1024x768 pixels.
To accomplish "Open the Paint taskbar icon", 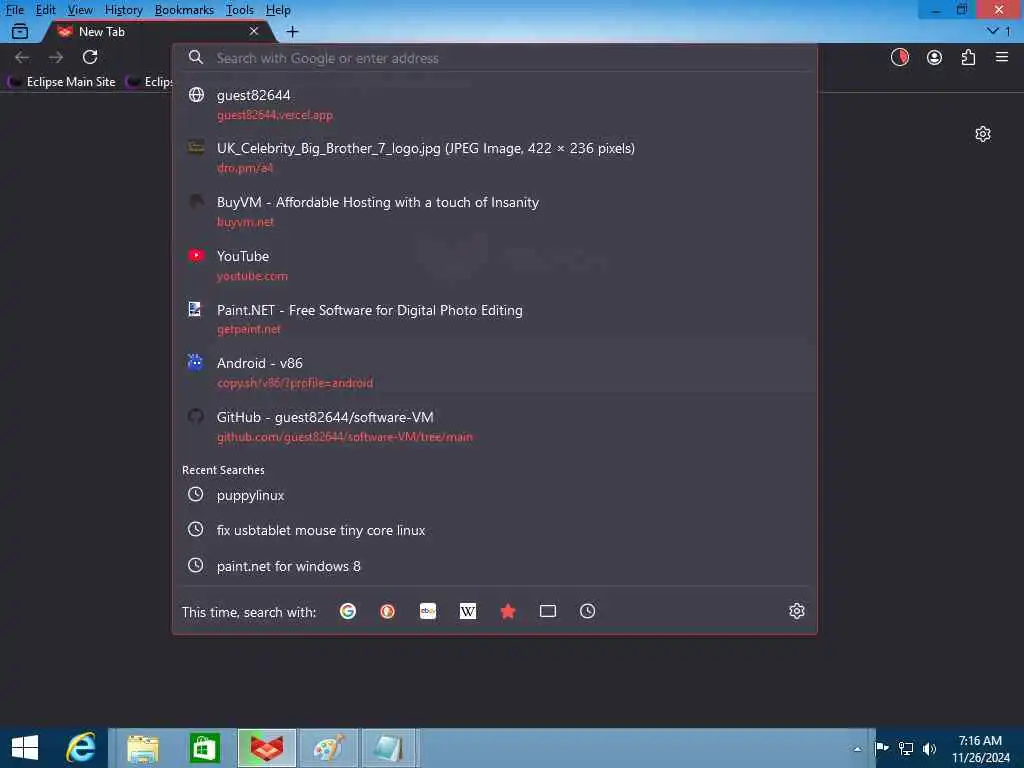I will 328,748.
